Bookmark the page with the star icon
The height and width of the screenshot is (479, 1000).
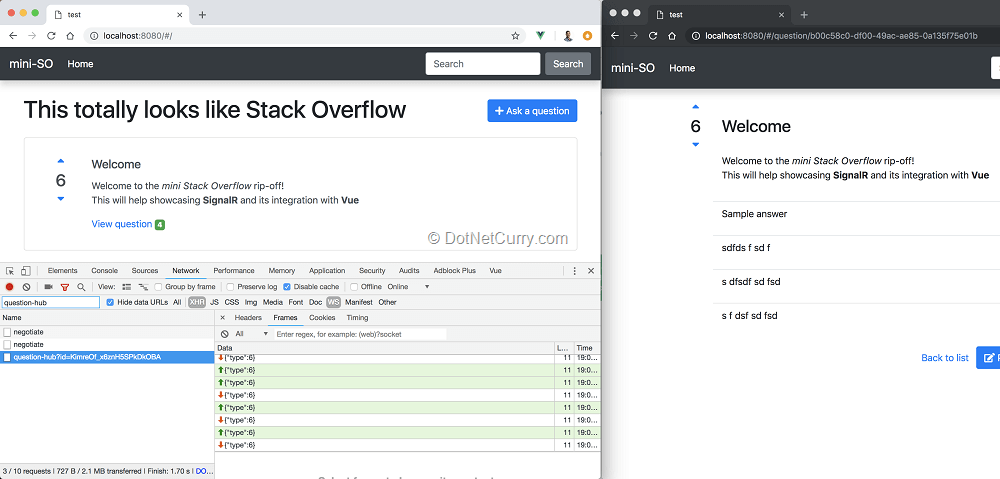515,36
